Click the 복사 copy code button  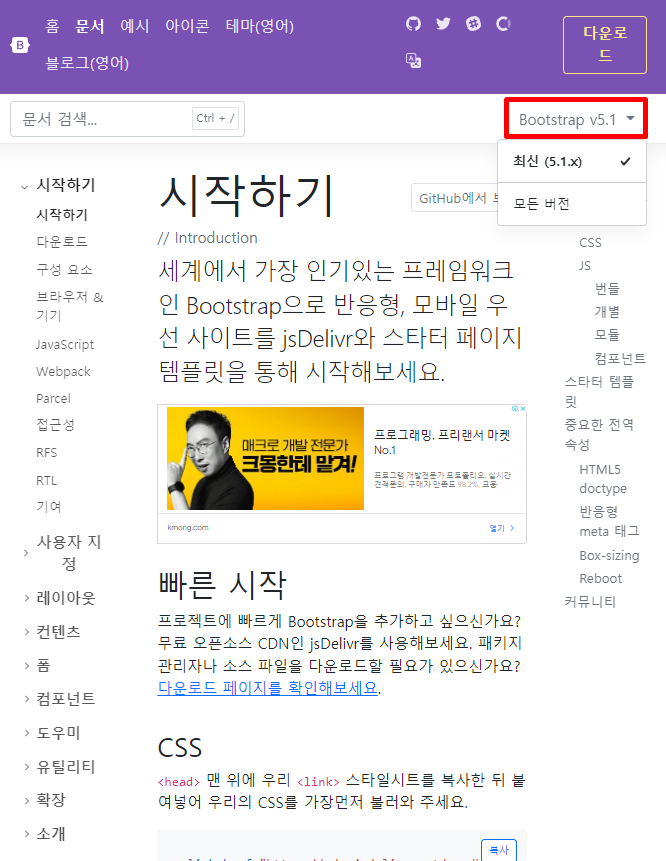click(x=499, y=850)
